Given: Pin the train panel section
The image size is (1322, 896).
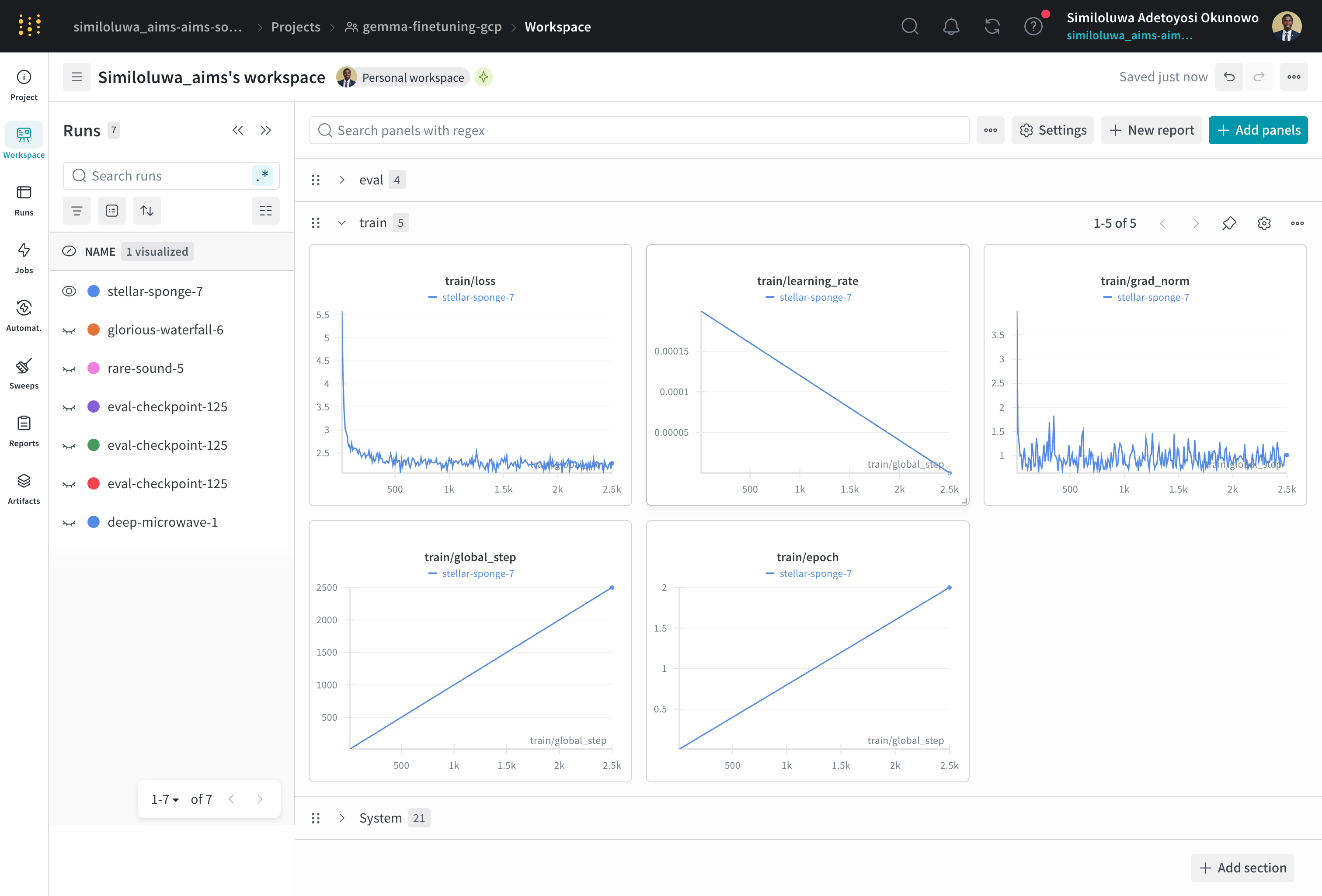Looking at the screenshot, I should 1229,223.
